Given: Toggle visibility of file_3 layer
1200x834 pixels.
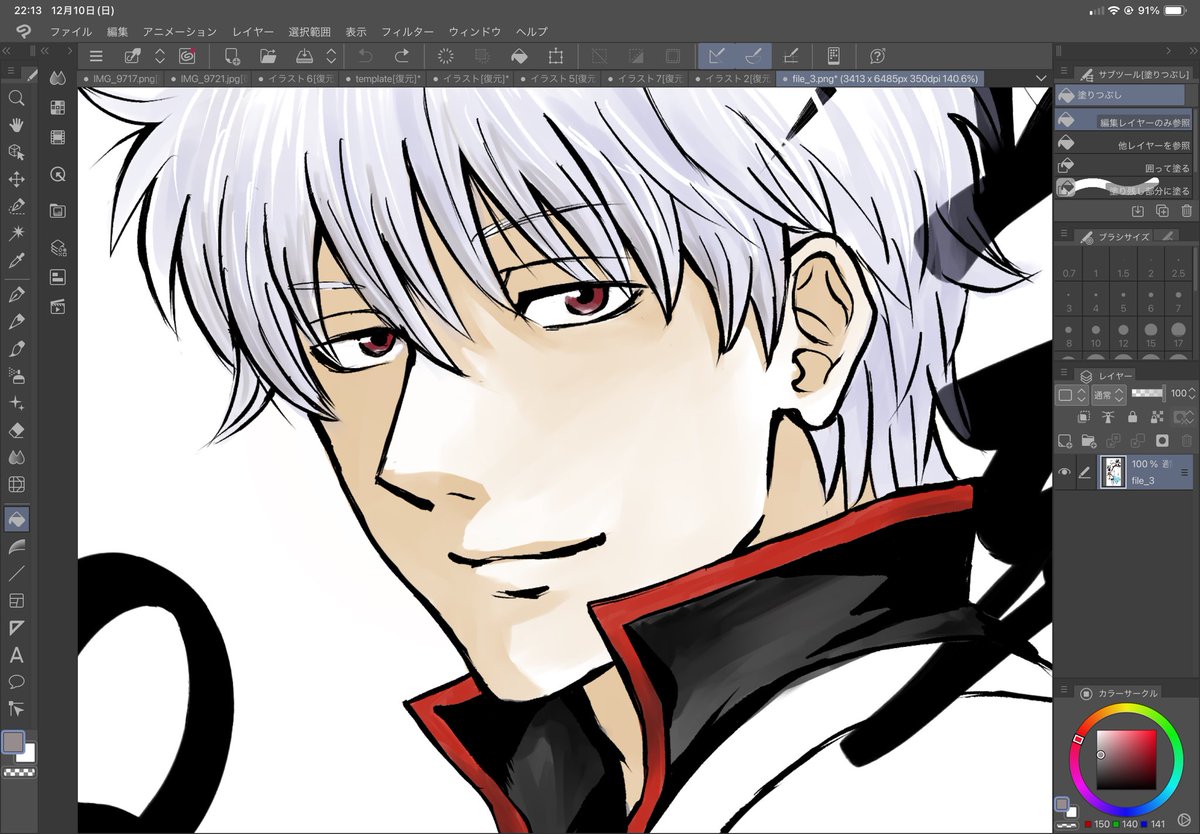Looking at the screenshot, I should [x=1065, y=472].
